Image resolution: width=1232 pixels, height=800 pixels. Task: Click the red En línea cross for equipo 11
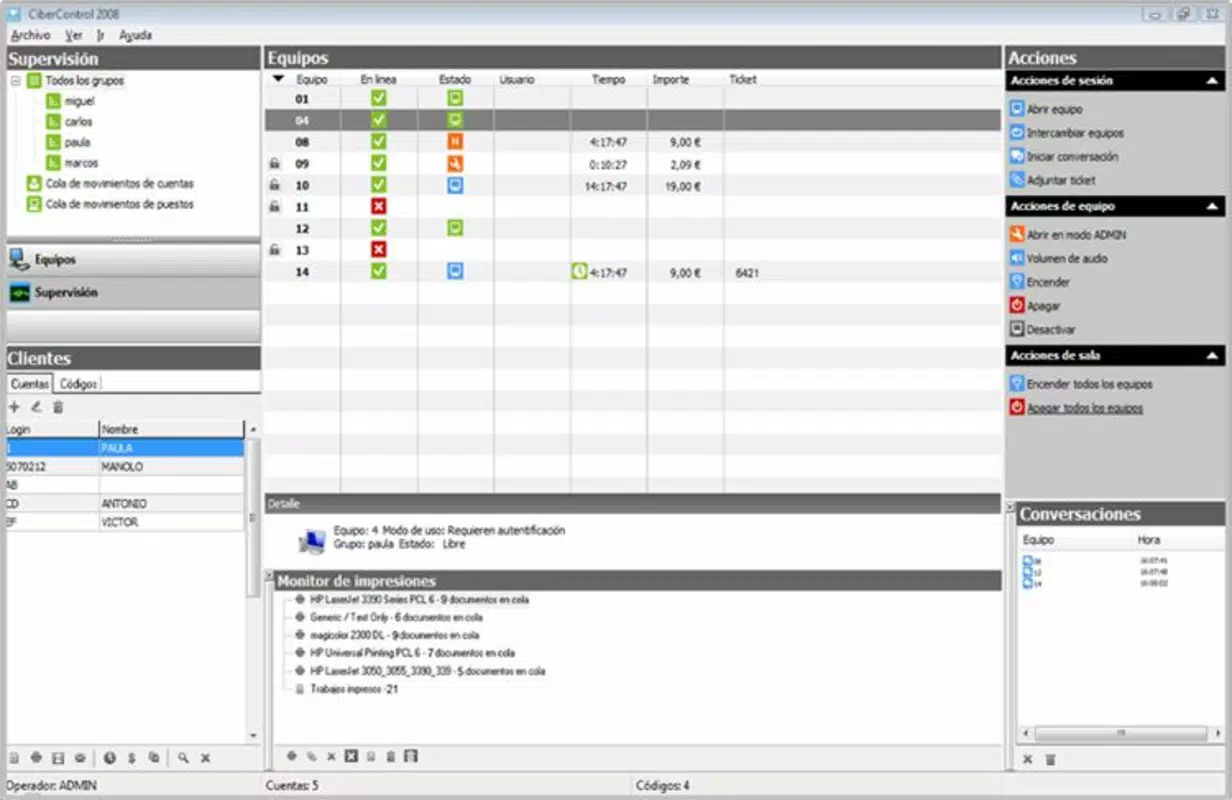(x=378, y=206)
